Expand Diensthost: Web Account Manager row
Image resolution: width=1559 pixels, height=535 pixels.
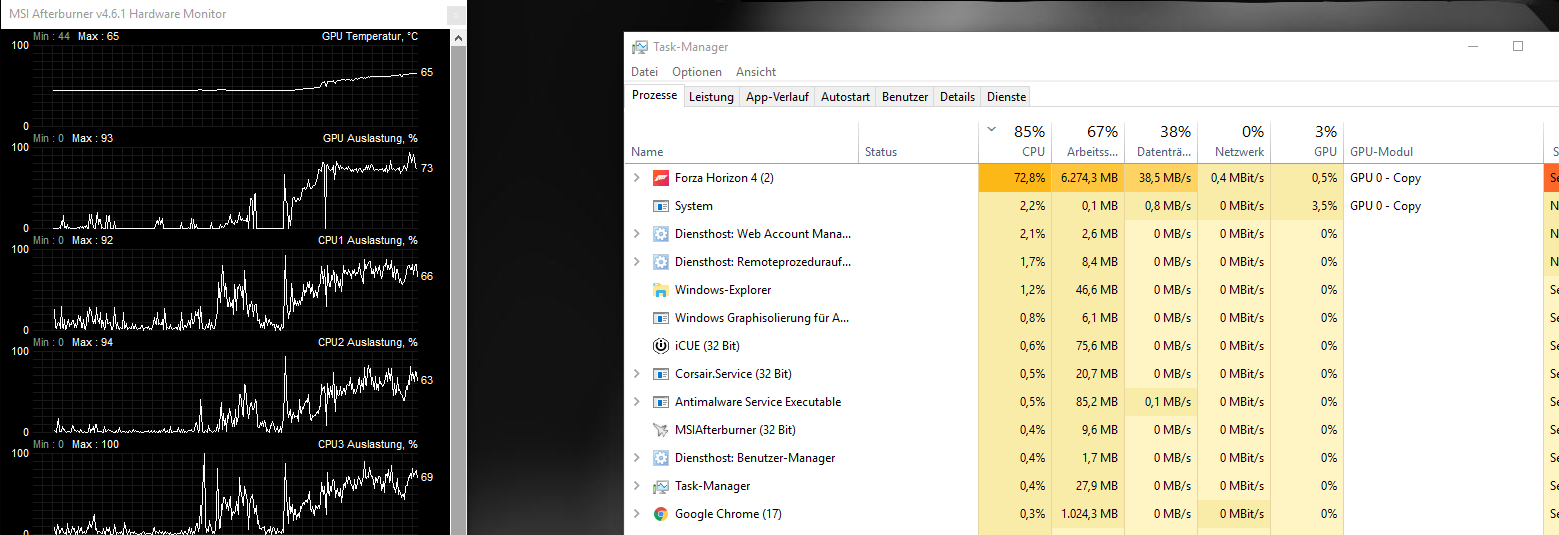[x=637, y=234]
